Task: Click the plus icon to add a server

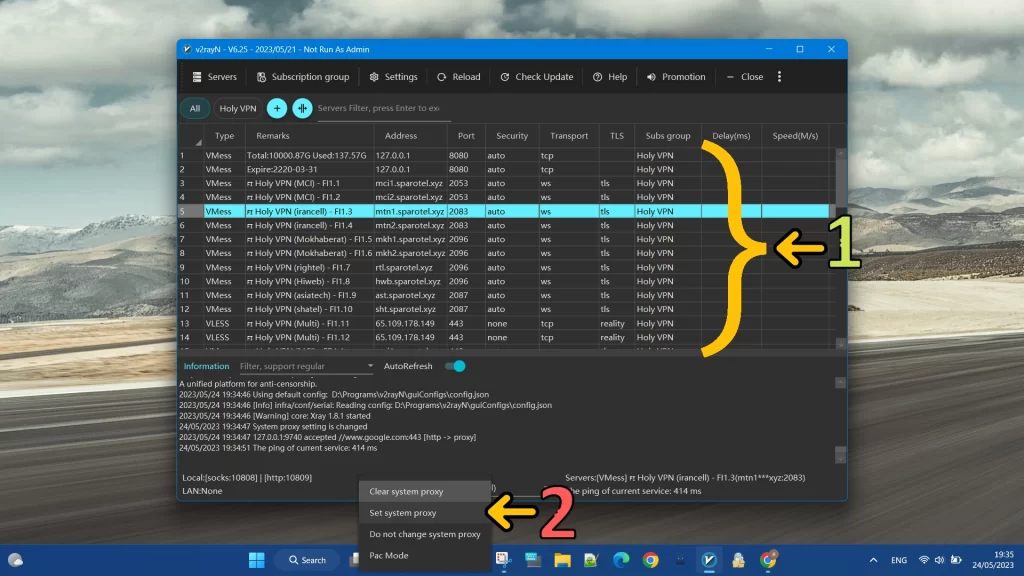Action: point(277,108)
